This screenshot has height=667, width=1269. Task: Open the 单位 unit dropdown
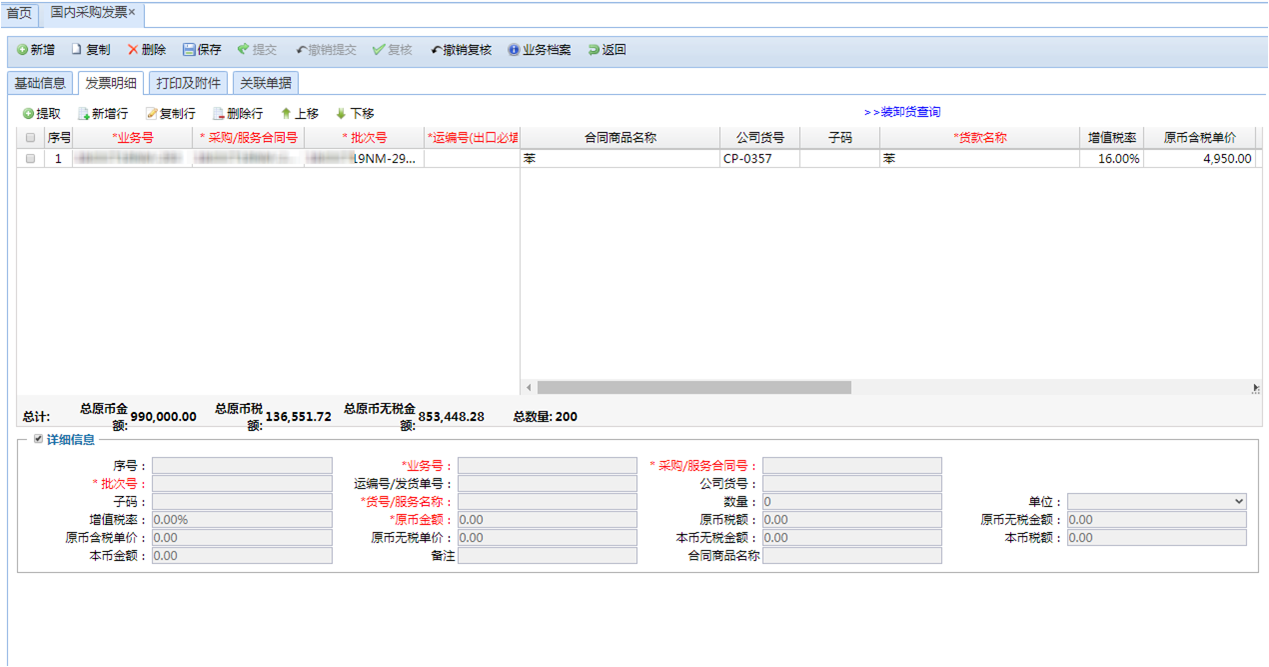(x=1156, y=502)
